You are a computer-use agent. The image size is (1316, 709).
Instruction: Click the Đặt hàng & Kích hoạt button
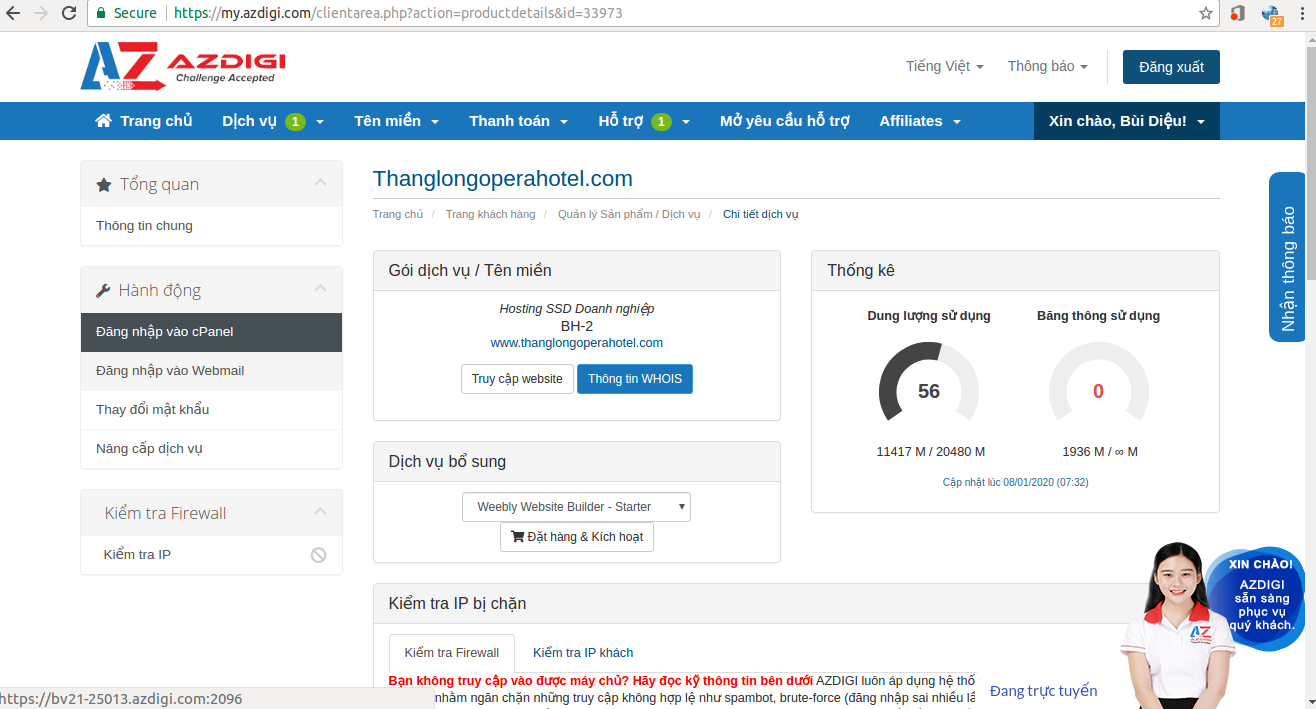point(577,537)
